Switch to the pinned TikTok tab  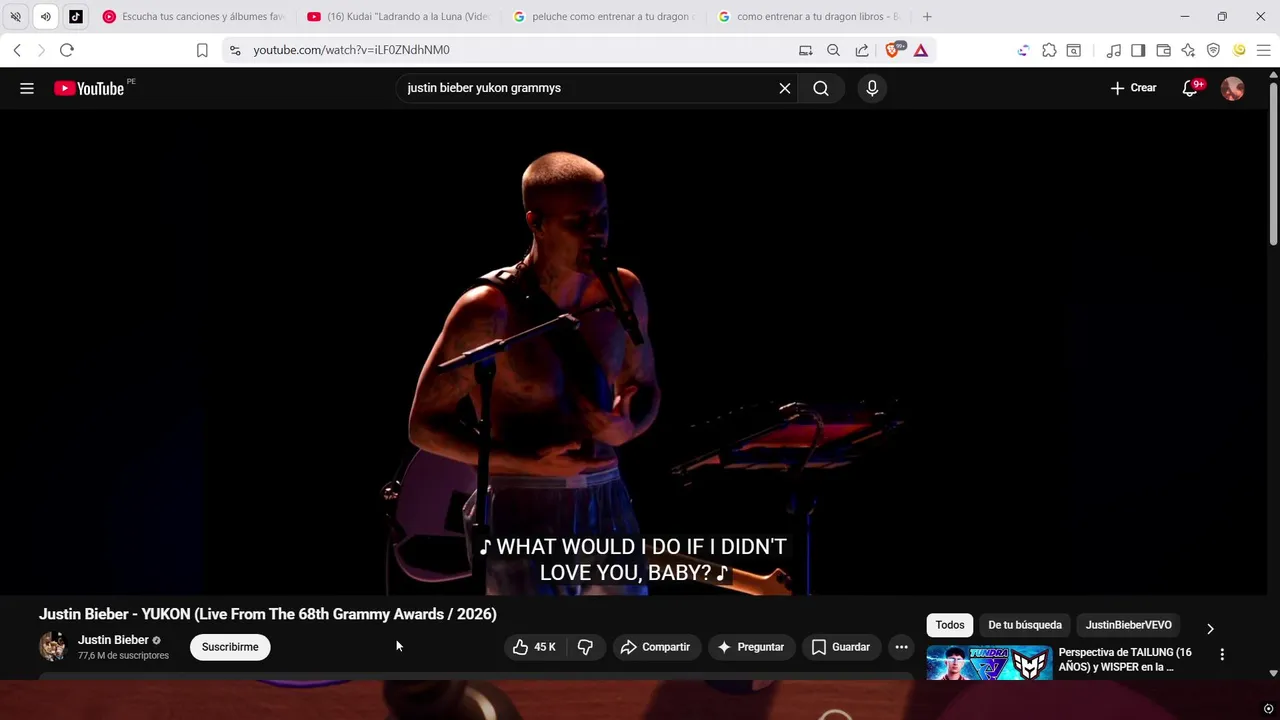pos(76,16)
